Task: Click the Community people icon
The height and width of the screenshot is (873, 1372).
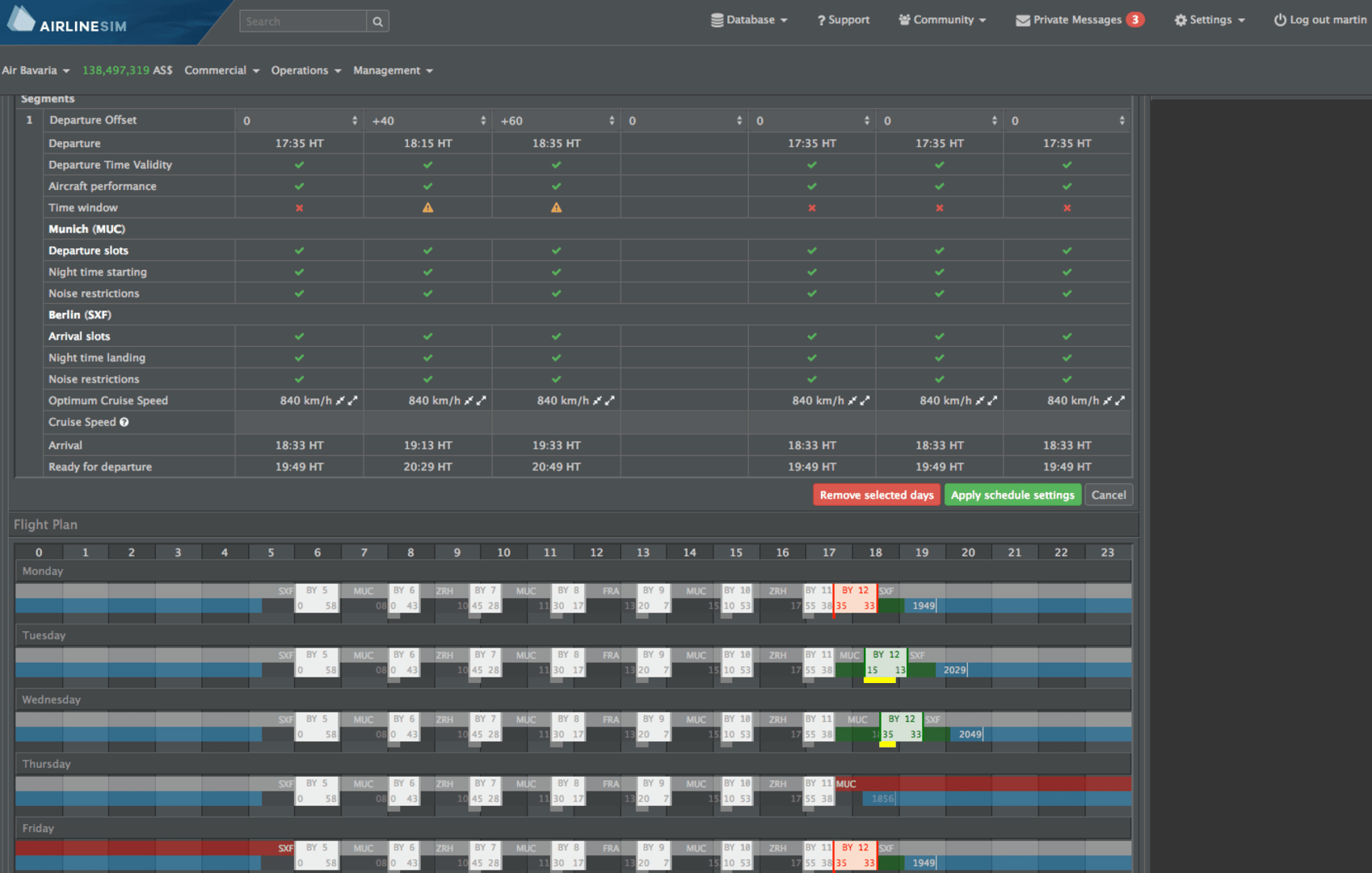Action: coord(904,20)
